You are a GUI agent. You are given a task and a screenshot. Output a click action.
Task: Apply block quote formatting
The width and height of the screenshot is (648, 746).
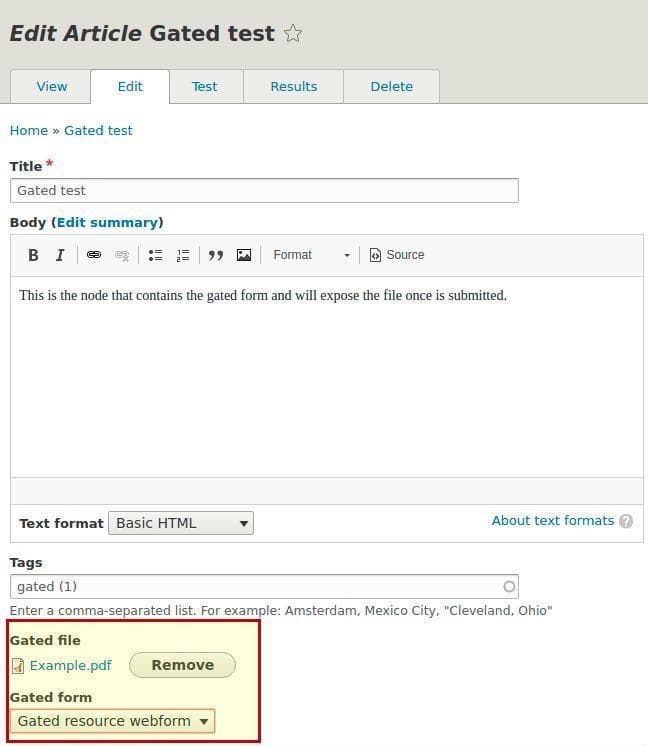point(216,255)
